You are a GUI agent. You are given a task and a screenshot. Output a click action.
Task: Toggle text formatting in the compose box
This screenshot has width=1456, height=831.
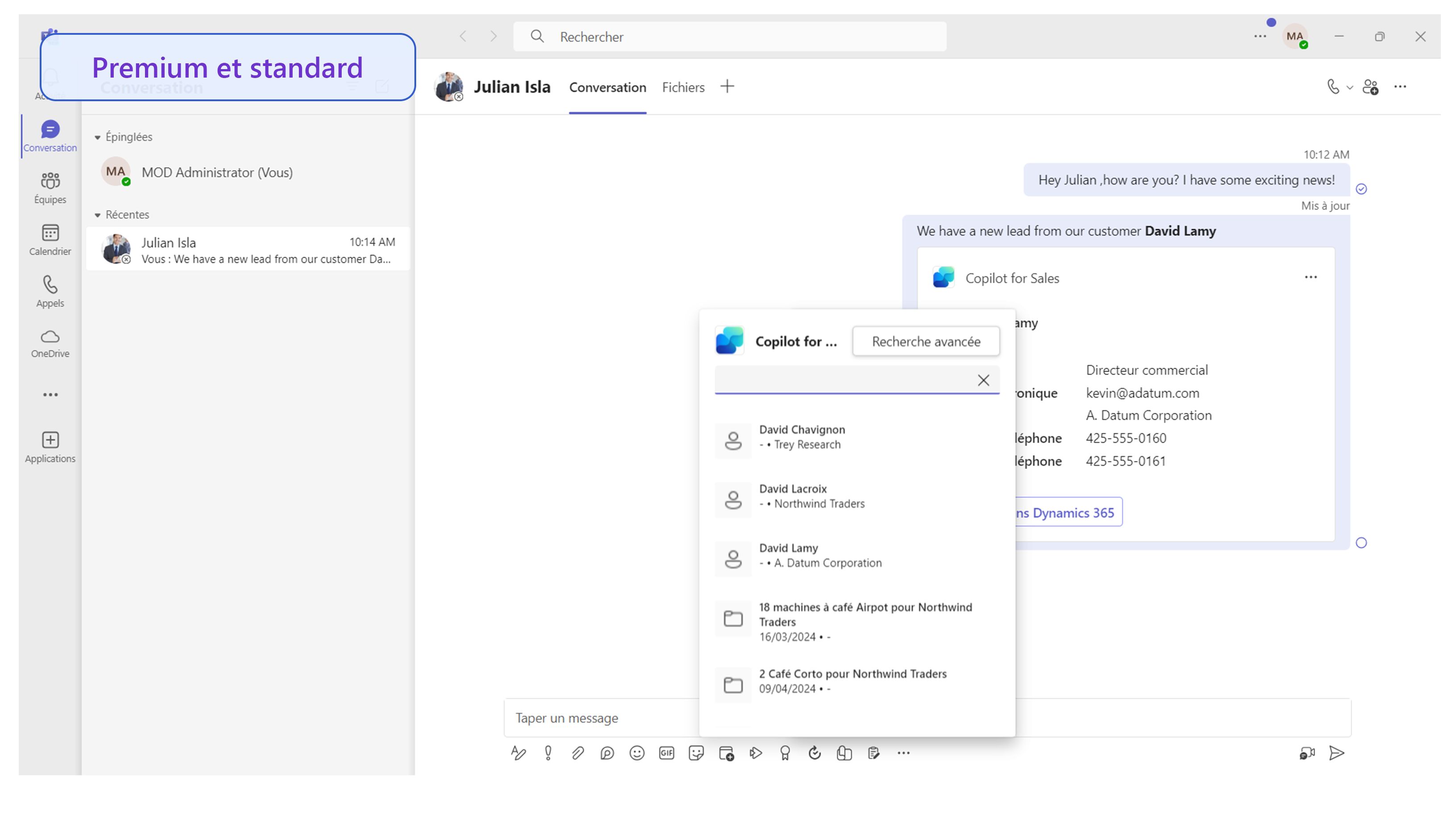click(518, 753)
